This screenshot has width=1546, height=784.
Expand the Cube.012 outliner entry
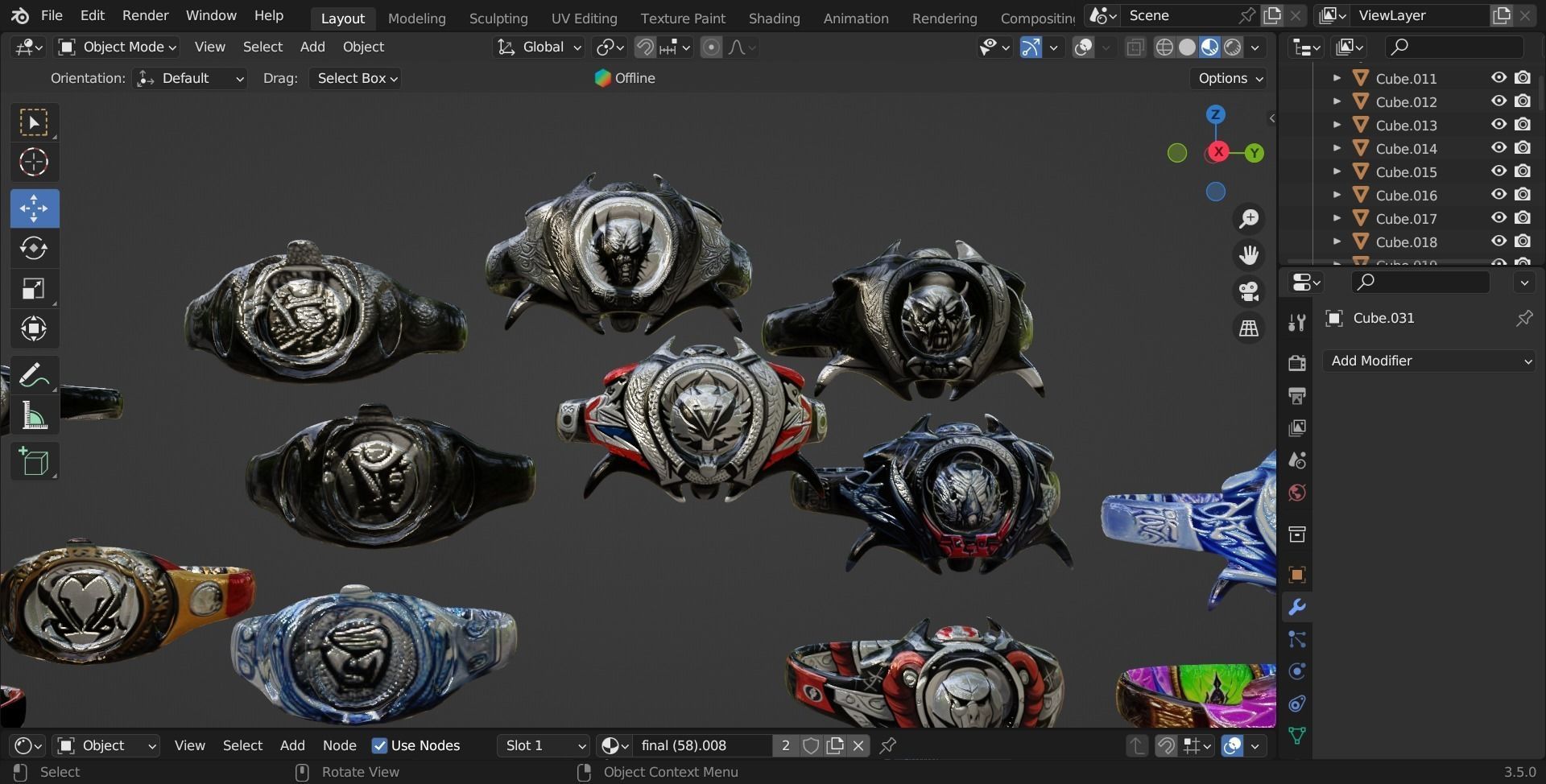click(1337, 101)
